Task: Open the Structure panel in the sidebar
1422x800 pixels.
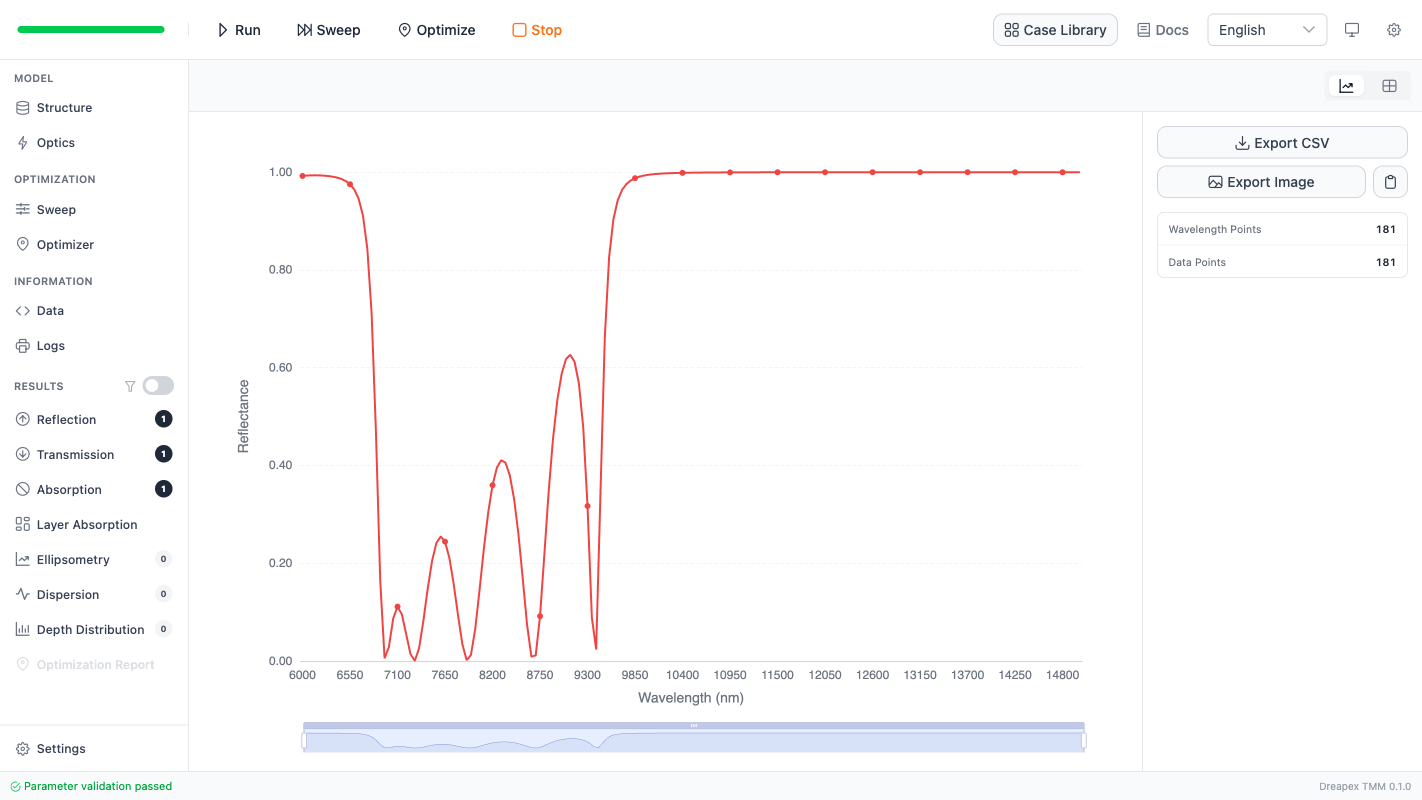Action: tap(66, 107)
